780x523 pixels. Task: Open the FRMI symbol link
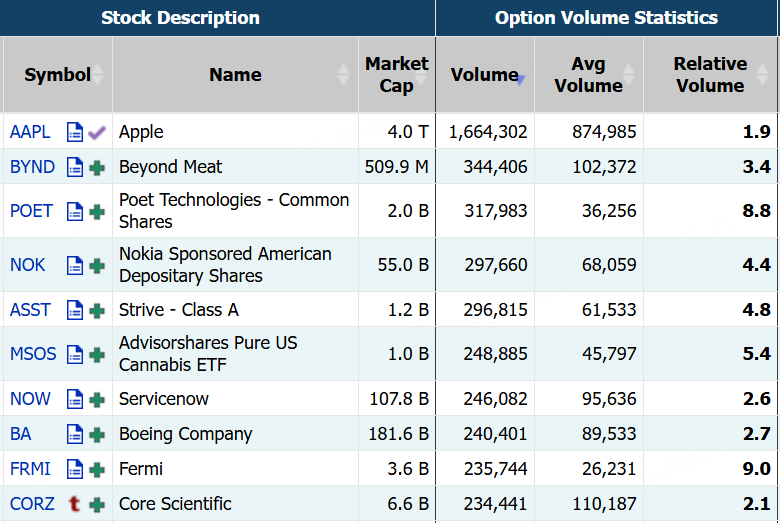30,469
